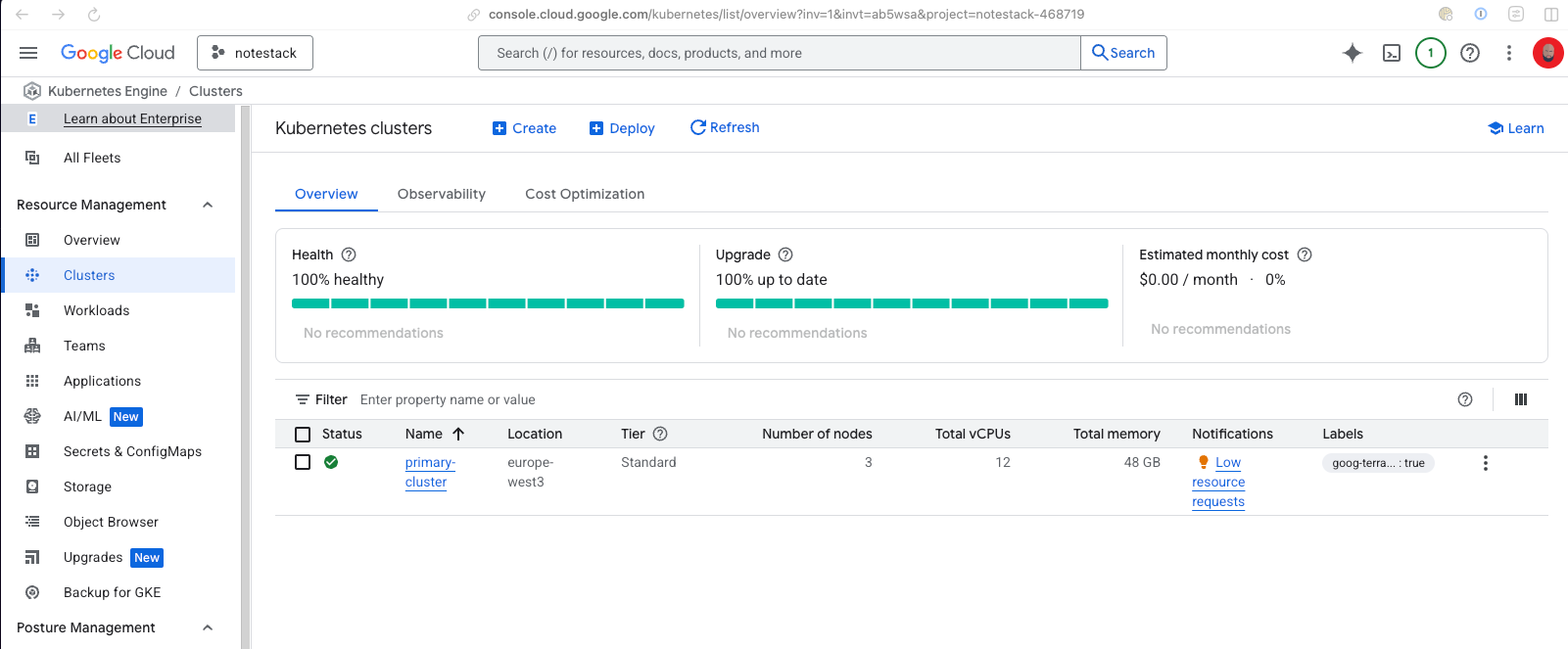Click the Applications grid icon
This screenshot has width=1568, height=649.
[32, 381]
